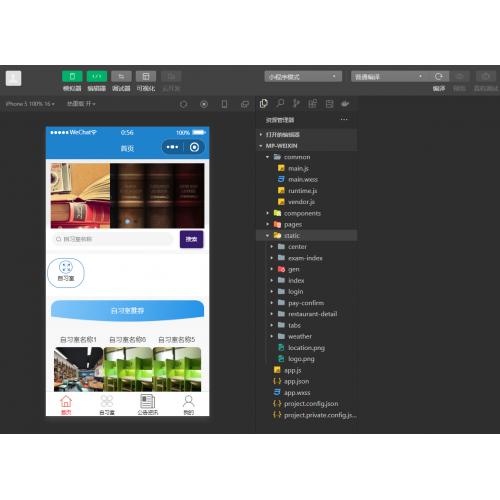Click the study room name search field
Viewport: 500px width, 500px height.
pos(113,239)
